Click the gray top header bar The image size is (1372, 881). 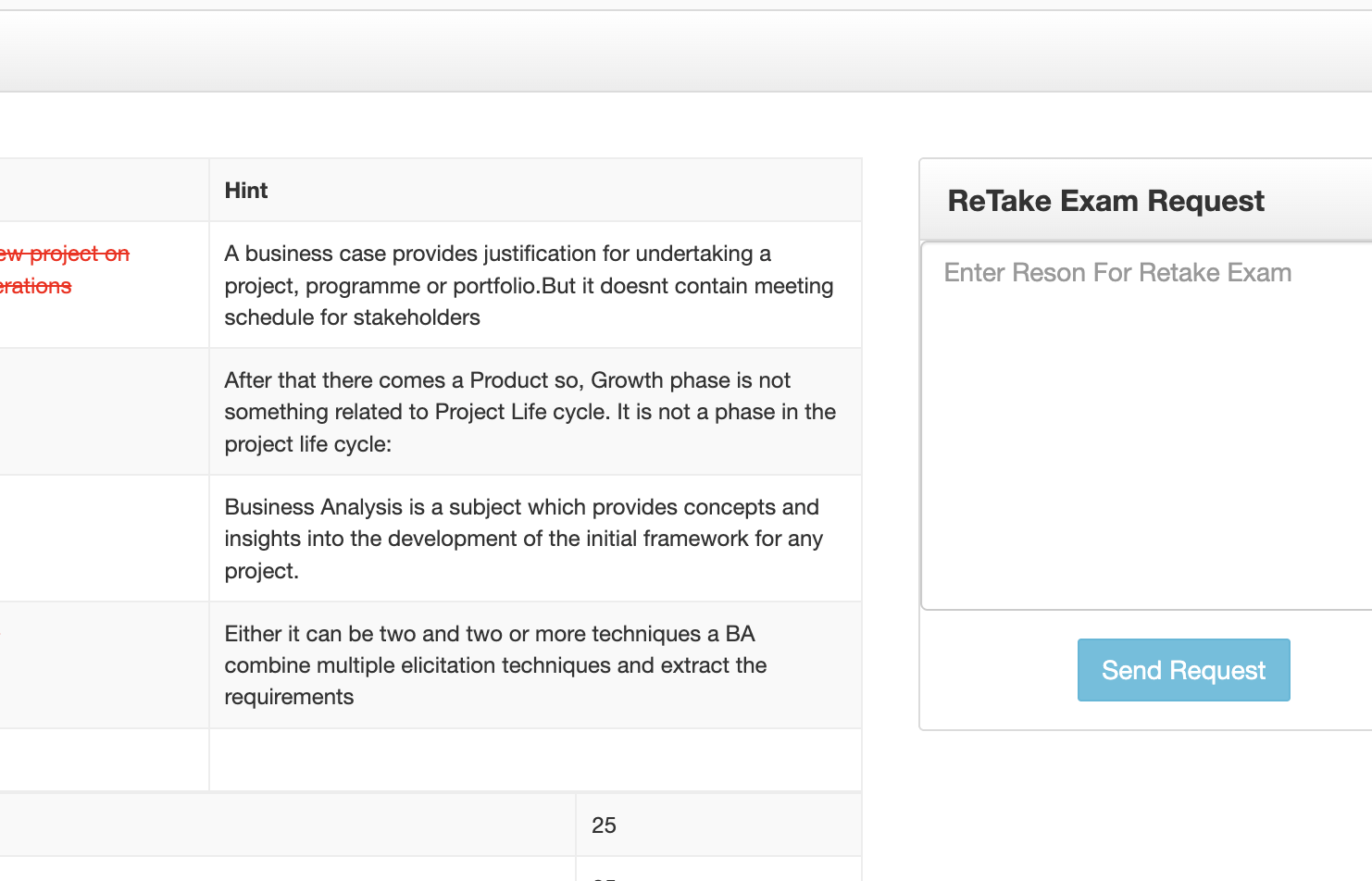pos(685,52)
